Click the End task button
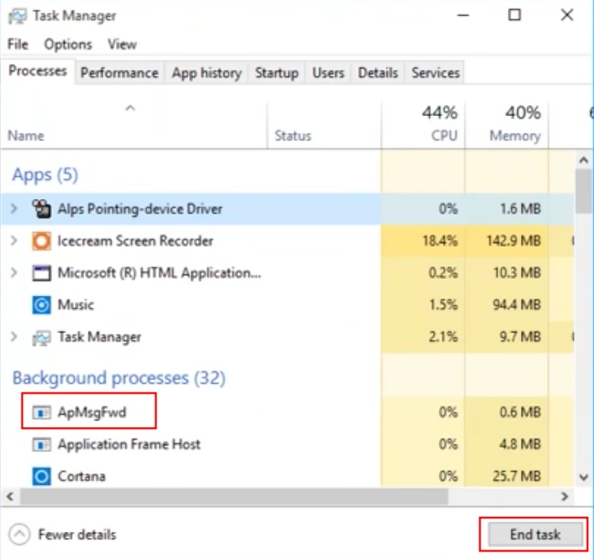 pyautogui.click(x=535, y=535)
